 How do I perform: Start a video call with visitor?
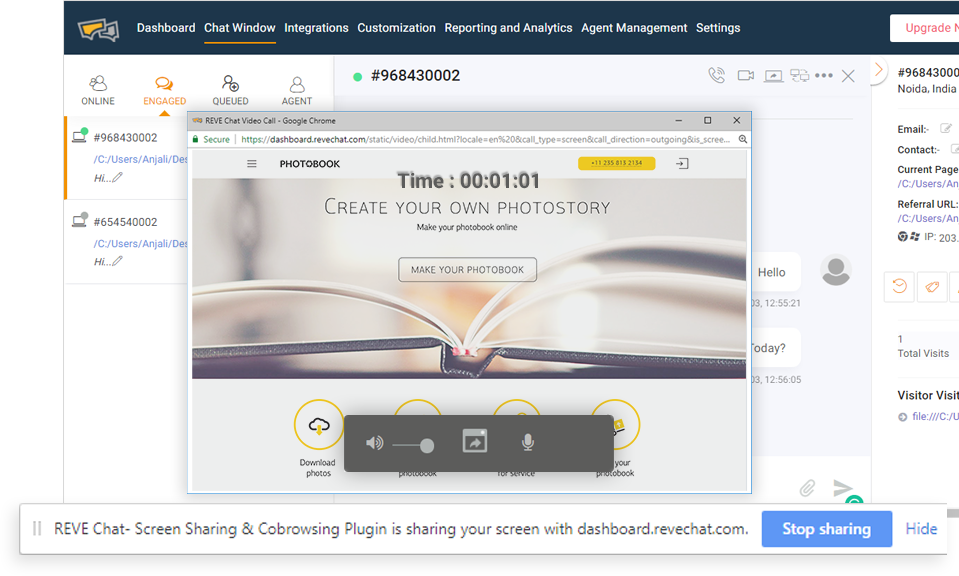pyautogui.click(x=746, y=75)
